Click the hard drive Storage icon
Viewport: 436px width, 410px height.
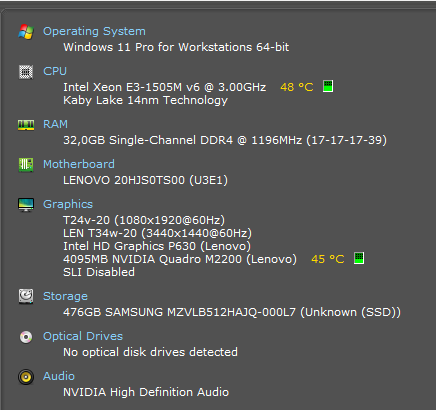click(26, 296)
